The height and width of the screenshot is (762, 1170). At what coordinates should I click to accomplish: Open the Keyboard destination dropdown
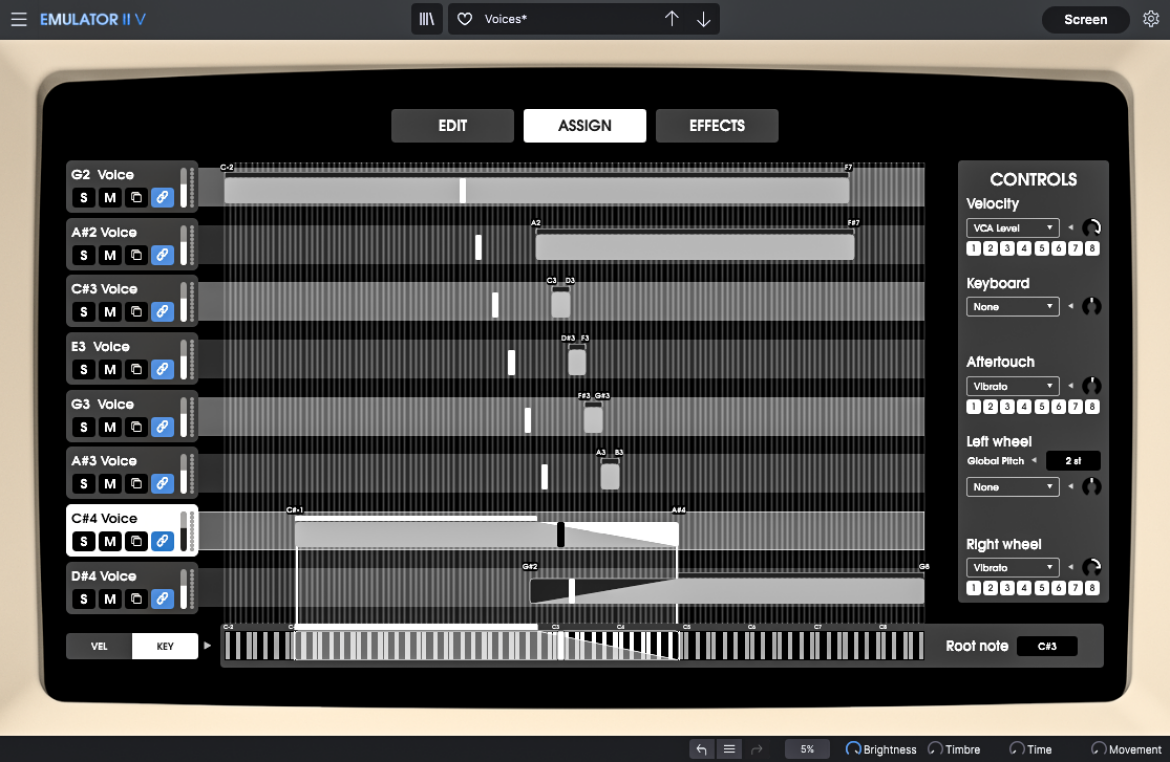[1013, 307]
